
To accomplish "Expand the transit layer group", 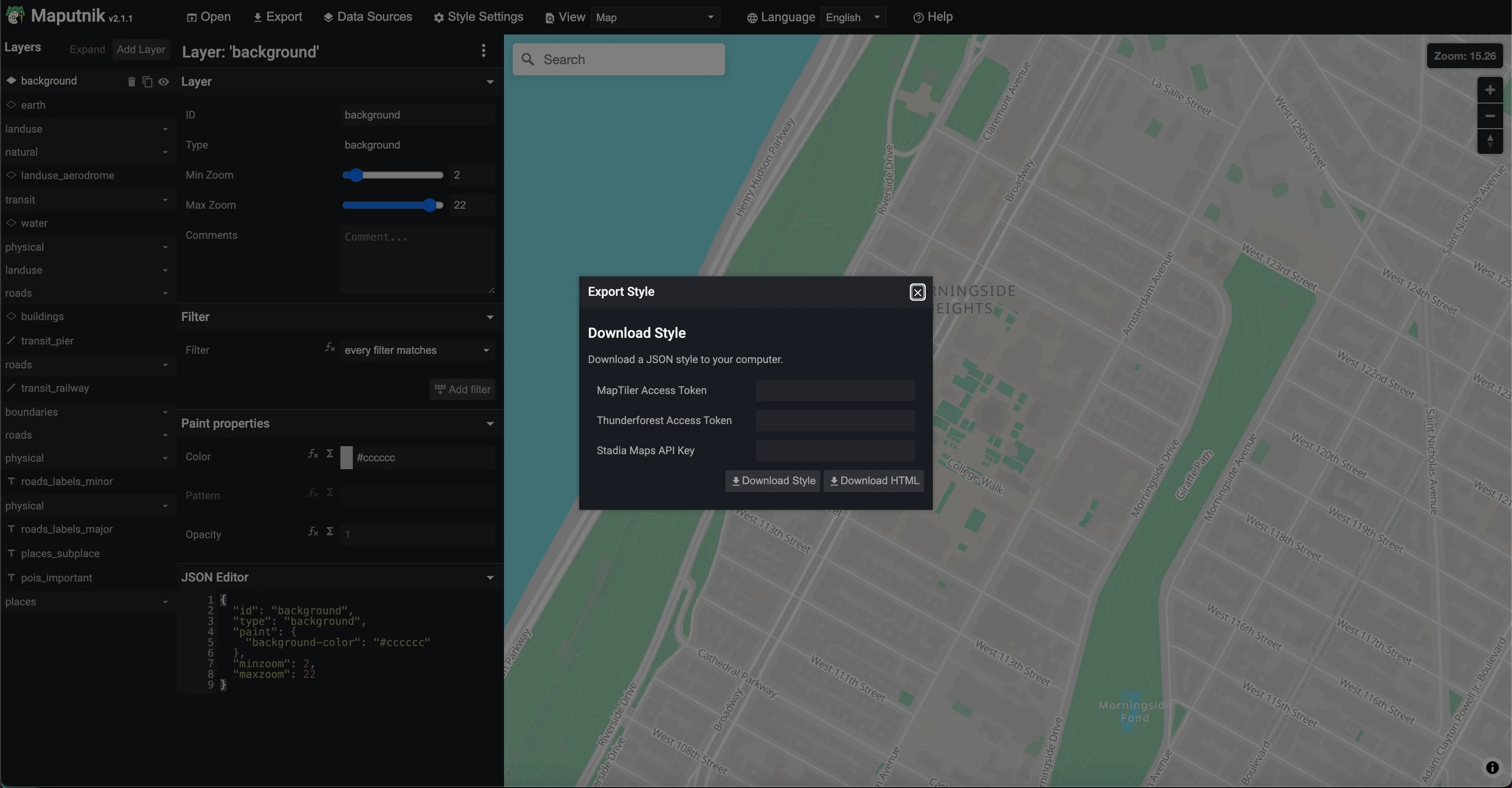I will coord(165,199).
